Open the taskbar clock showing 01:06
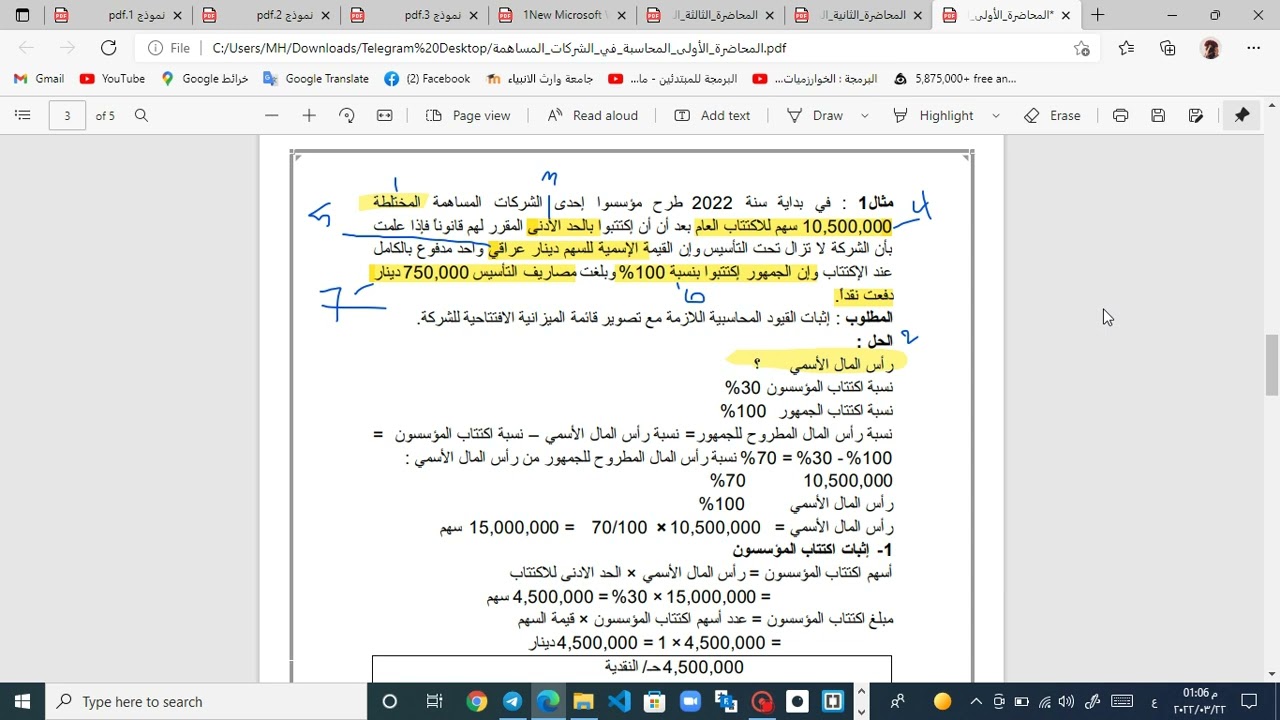The width and height of the screenshot is (1280, 720). pos(1200,701)
